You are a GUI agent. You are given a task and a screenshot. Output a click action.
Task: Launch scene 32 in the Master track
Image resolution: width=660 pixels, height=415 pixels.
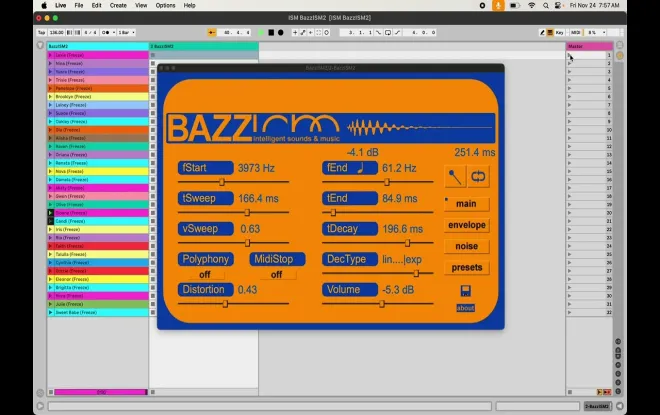coord(570,312)
